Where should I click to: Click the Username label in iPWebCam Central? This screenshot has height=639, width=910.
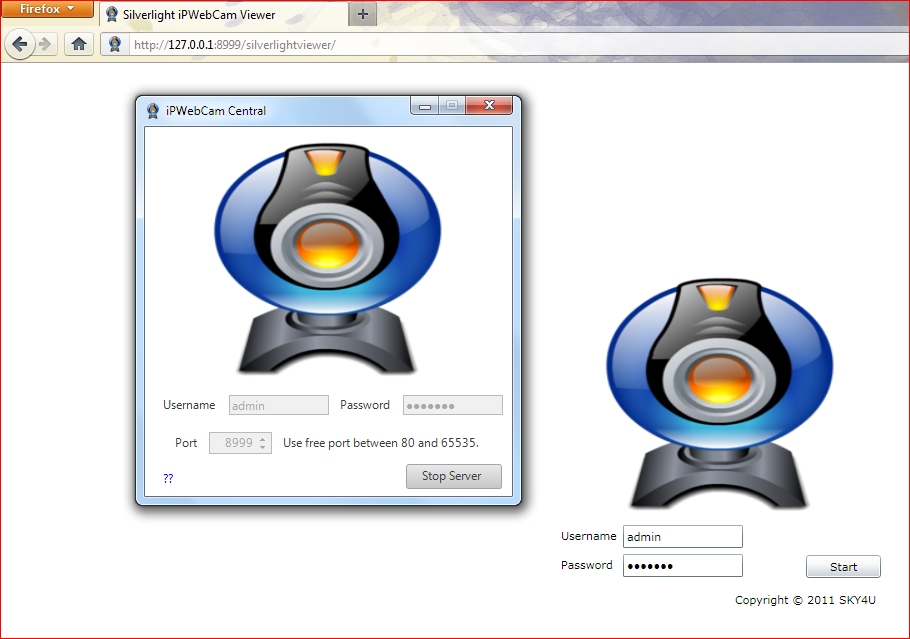189,405
